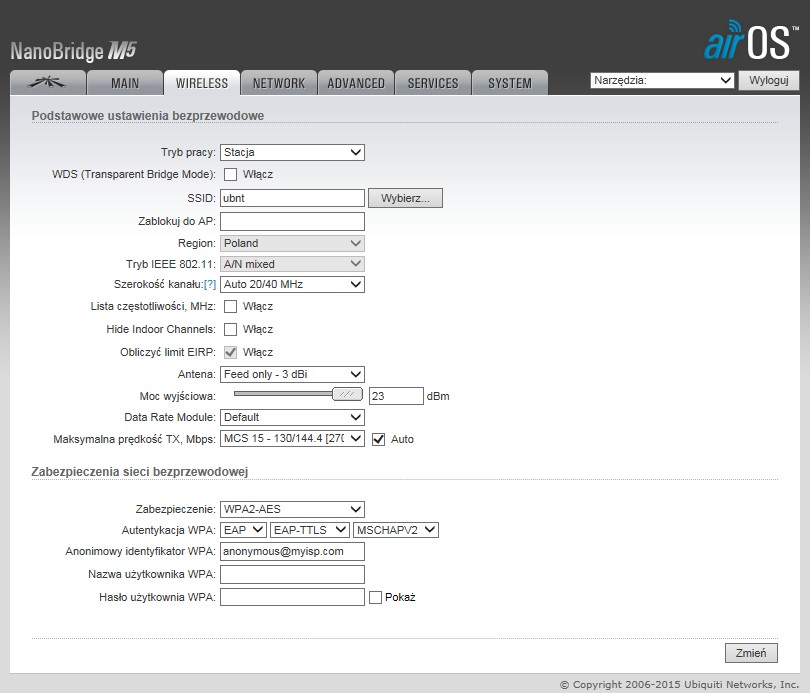
Task: Click the airOS logo
Action: [750, 40]
